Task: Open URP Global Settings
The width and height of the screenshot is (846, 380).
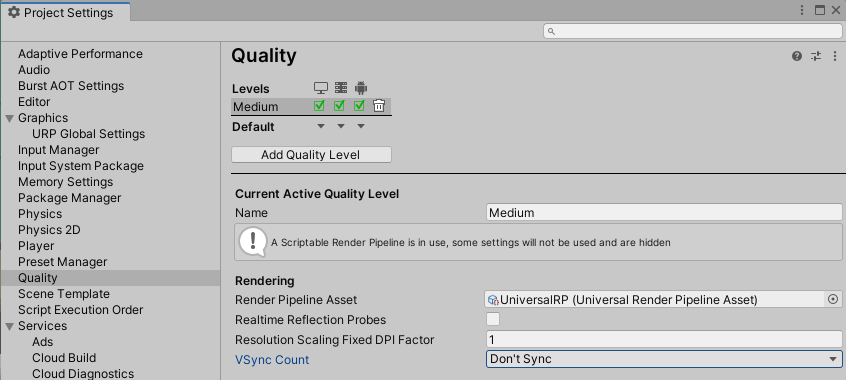Action: coord(88,134)
